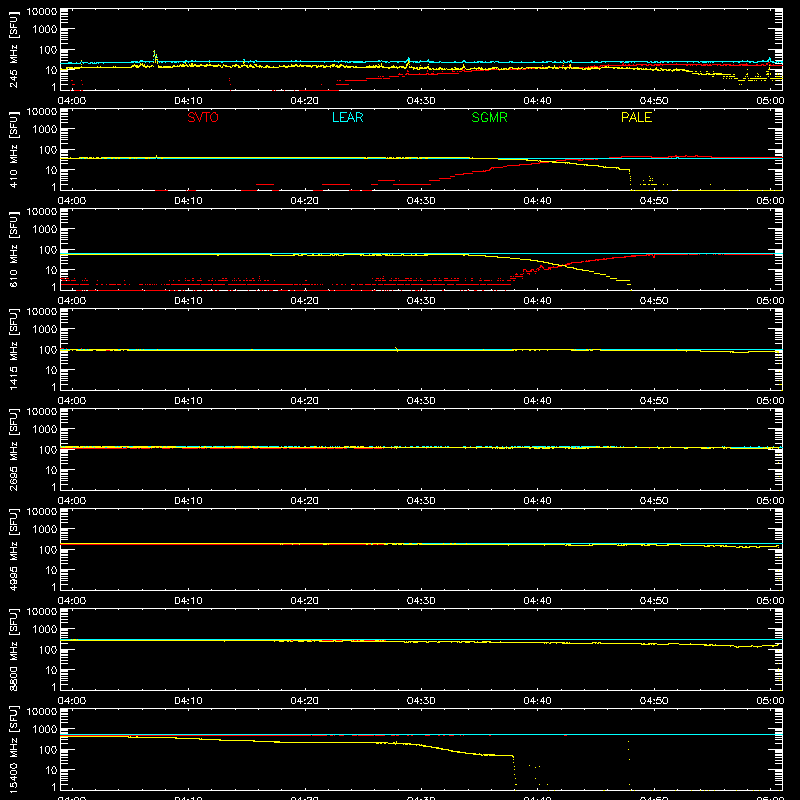The width and height of the screenshot is (800, 800).
Task: Click the 100 tick label of the 610 MHz plot
Action: [x=48, y=249]
